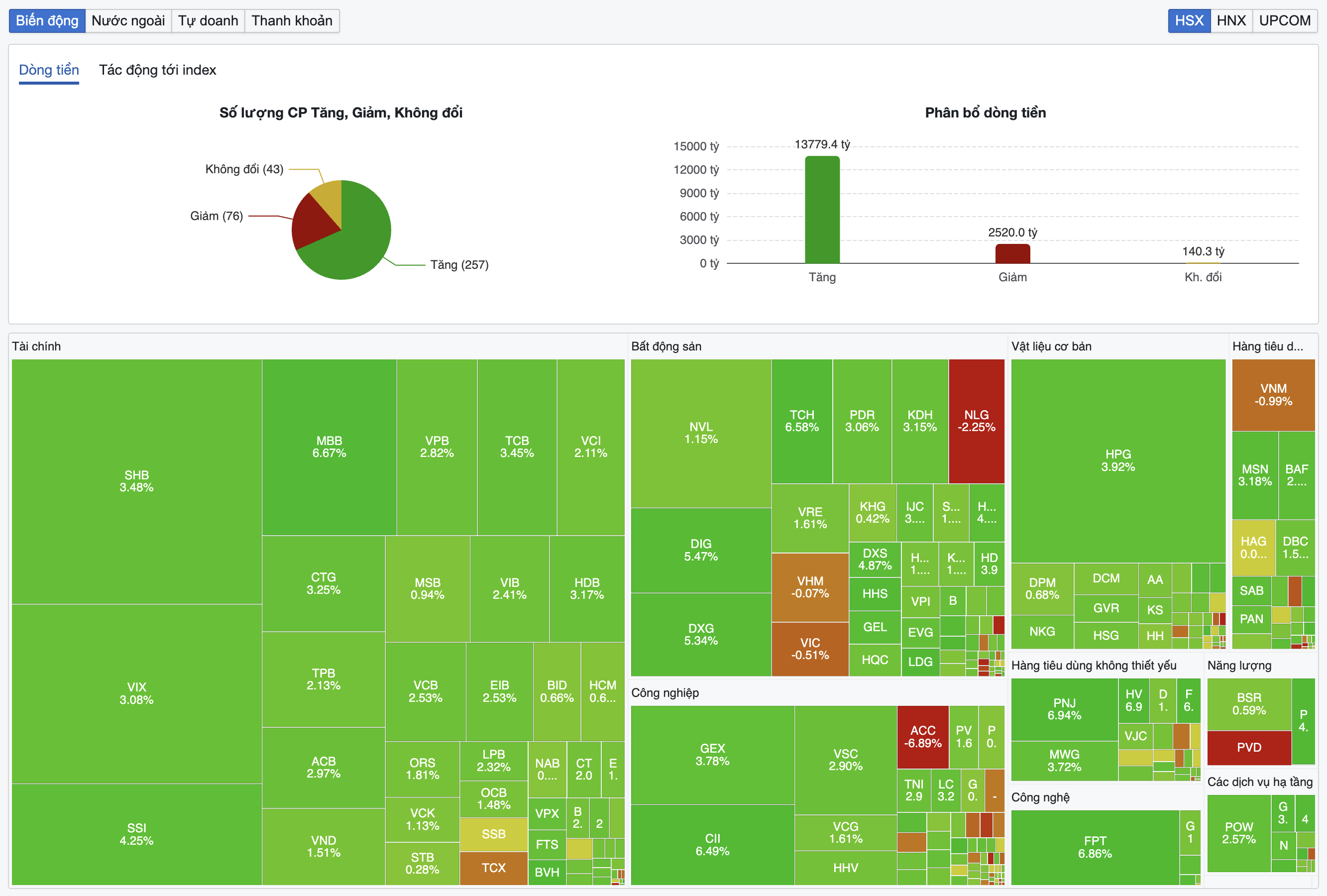The height and width of the screenshot is (896, 1327).
Task: Select the orange TCX tile
Action: coord(493,868)
